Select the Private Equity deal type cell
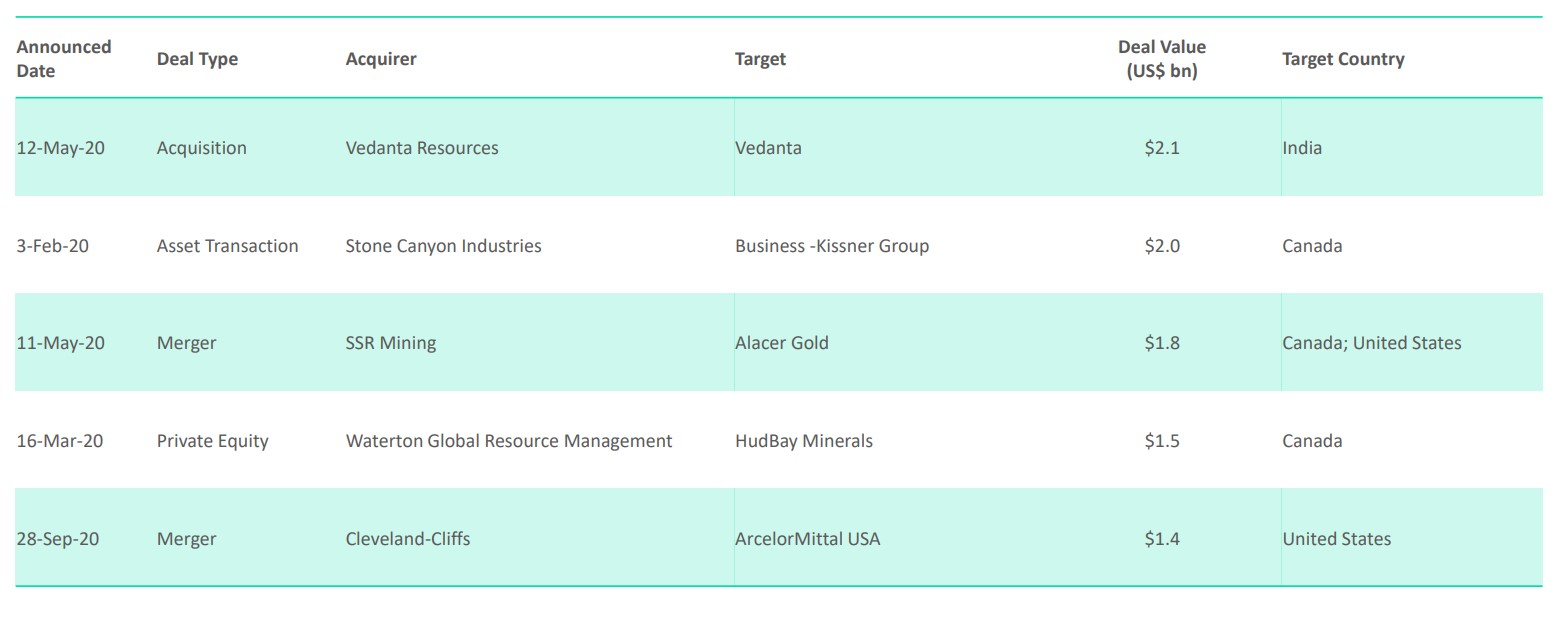 213,441
